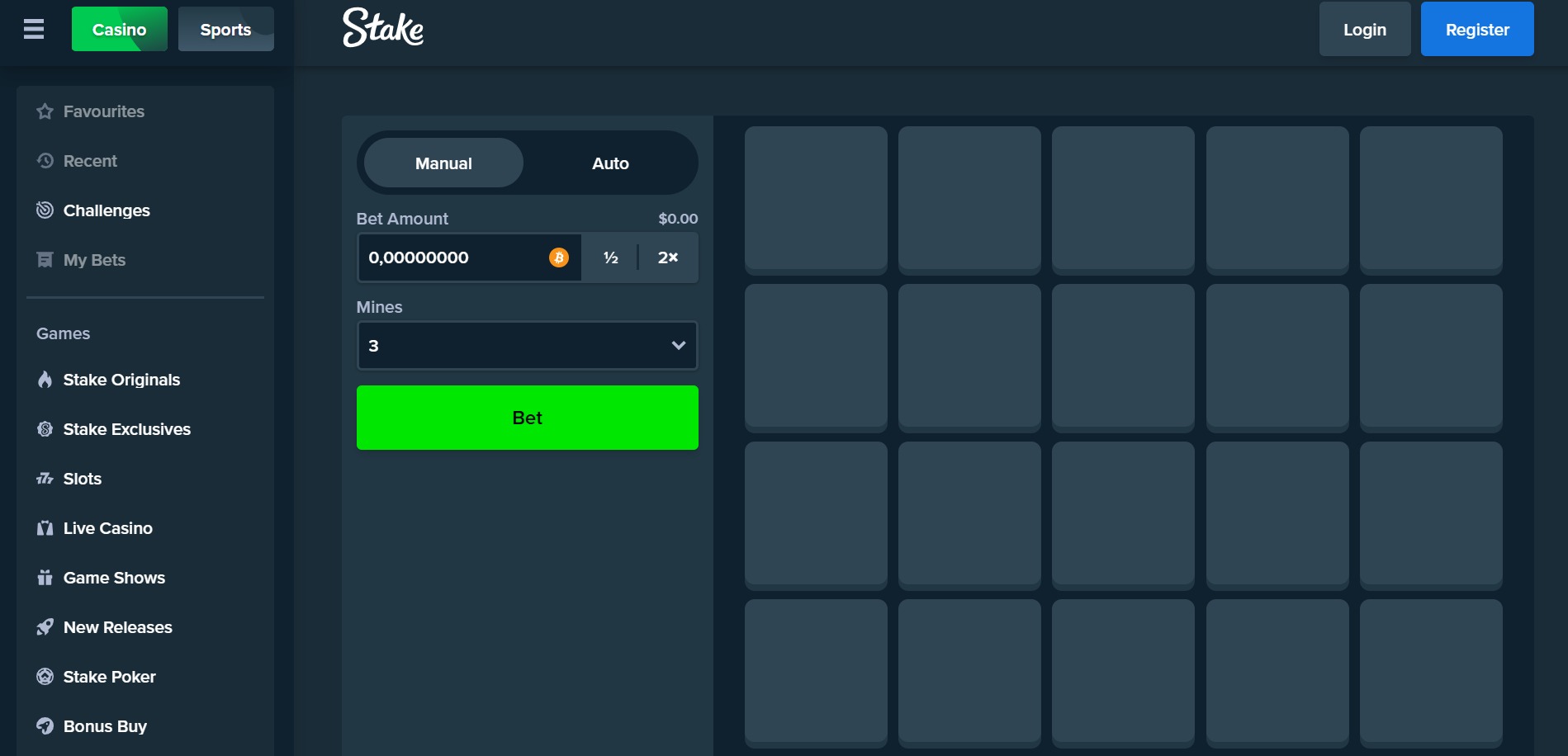The width and height of the screenshot is (1568, 756).
Task: Double the bet with the 2× button
Action: click(667, 258)
